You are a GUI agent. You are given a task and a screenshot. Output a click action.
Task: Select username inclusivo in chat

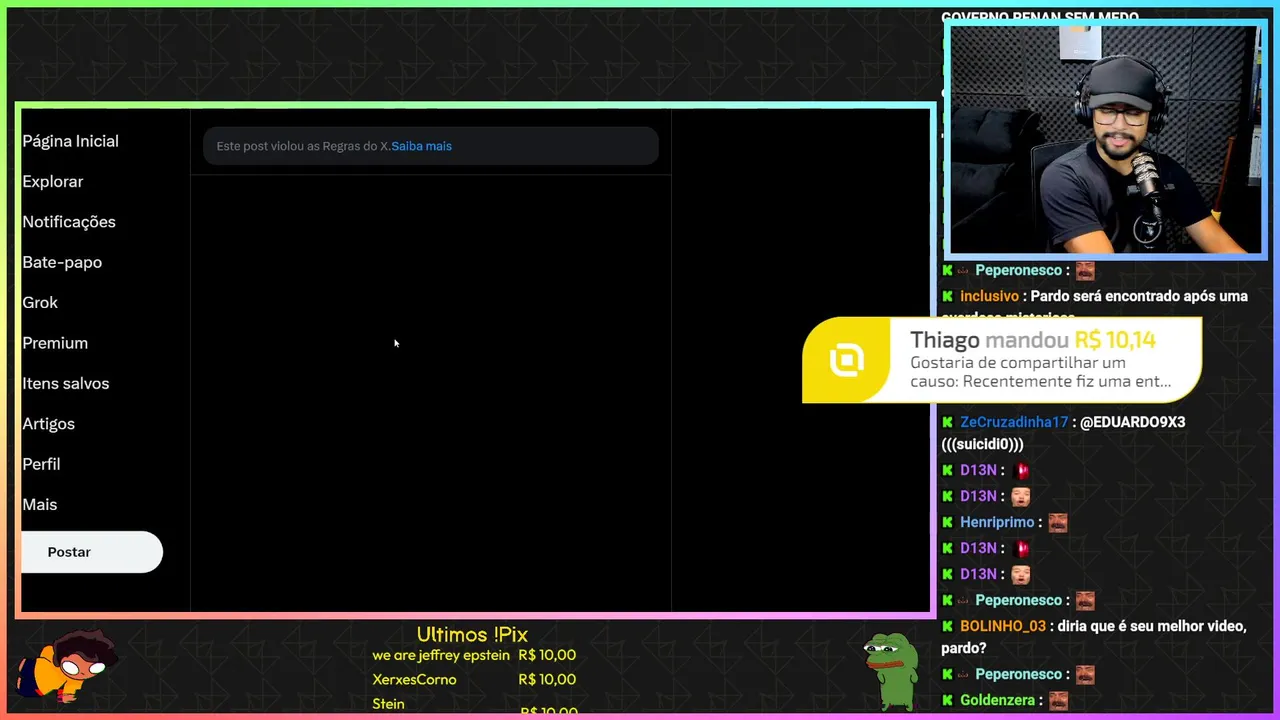[989, 296]
